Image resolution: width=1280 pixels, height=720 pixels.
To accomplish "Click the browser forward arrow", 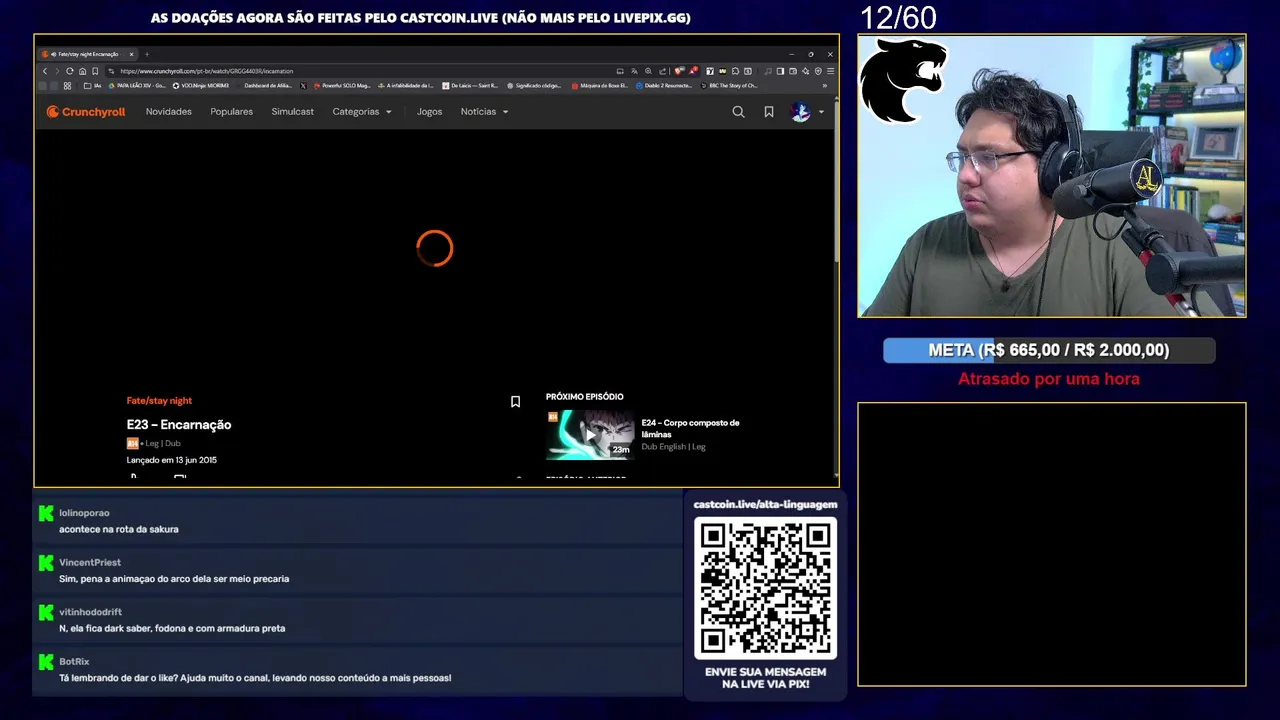I will point(57,71).
